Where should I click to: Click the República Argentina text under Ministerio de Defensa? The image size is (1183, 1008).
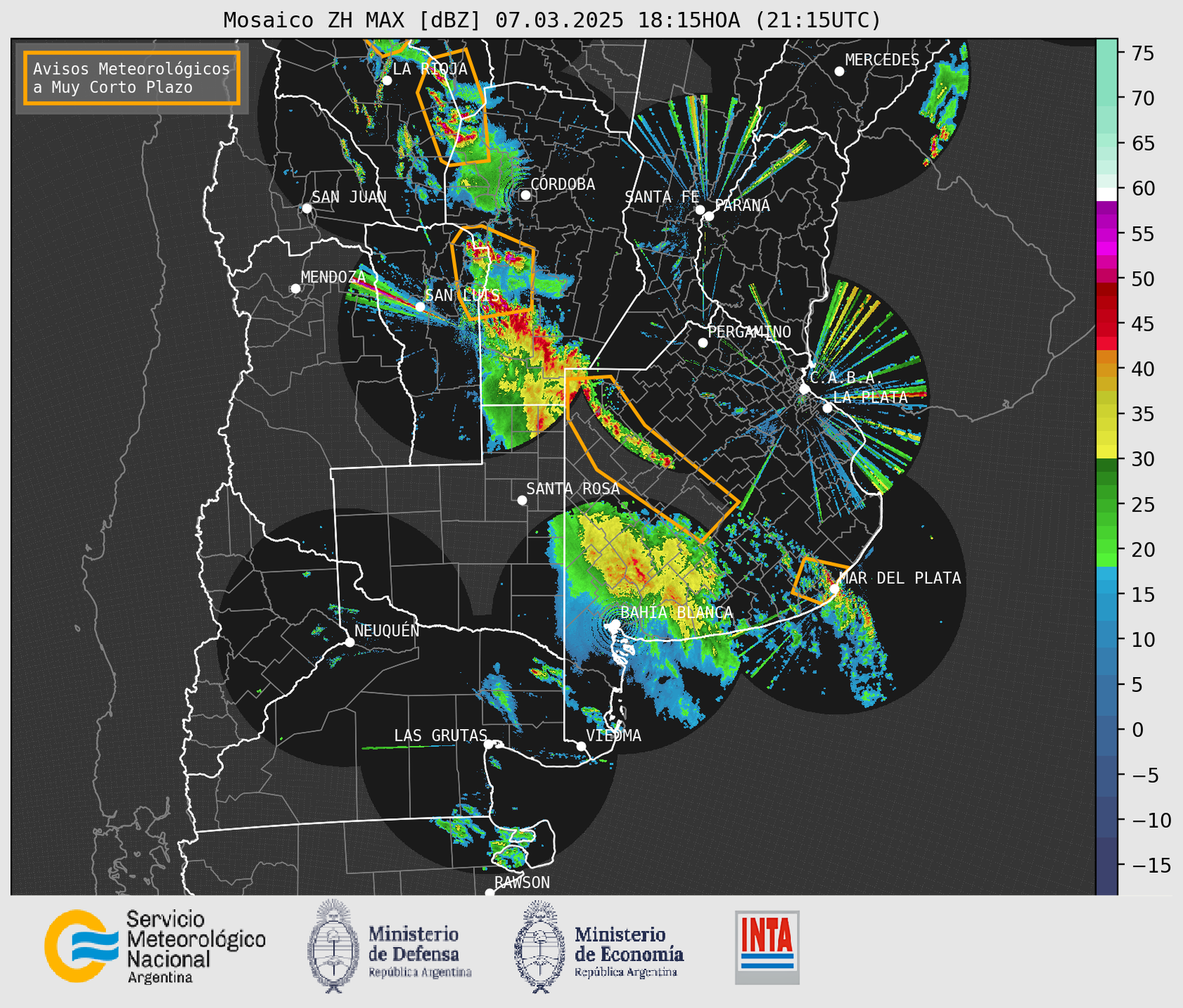coord(420,972)
